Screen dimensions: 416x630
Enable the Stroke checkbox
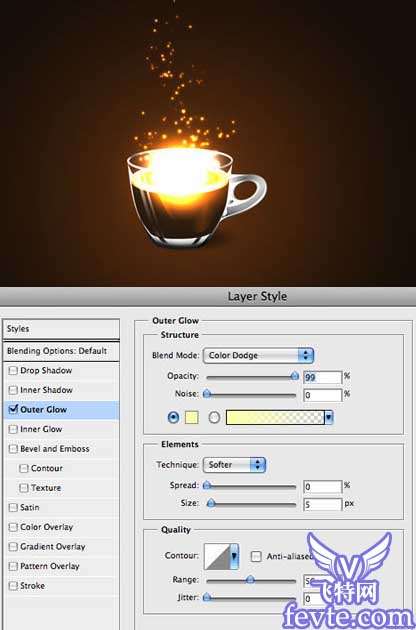13,586
